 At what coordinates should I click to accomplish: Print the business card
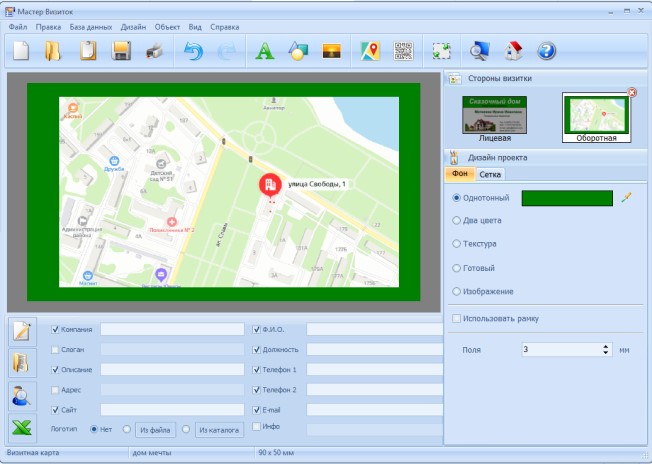coord(154,52)
